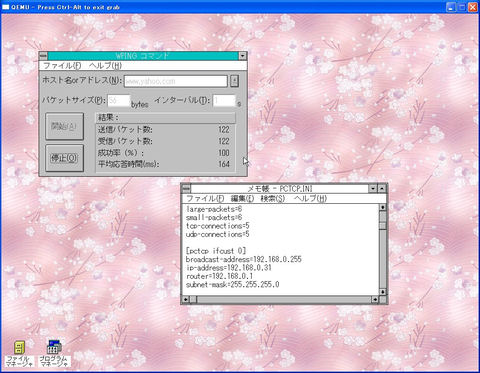Click the 受信パケット数 received packets row

[165, 141]
